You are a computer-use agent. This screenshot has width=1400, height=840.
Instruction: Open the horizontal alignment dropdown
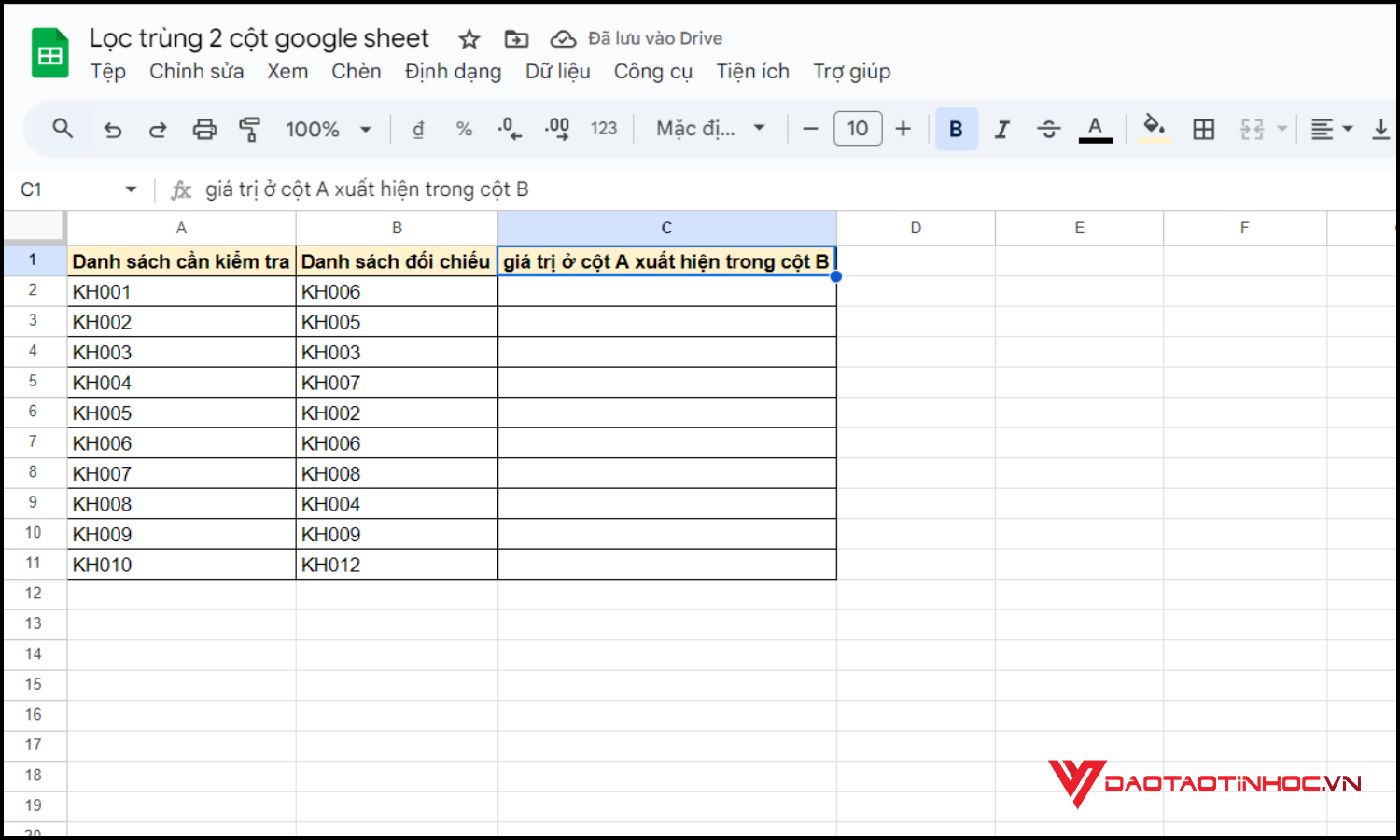(1330, 129)
